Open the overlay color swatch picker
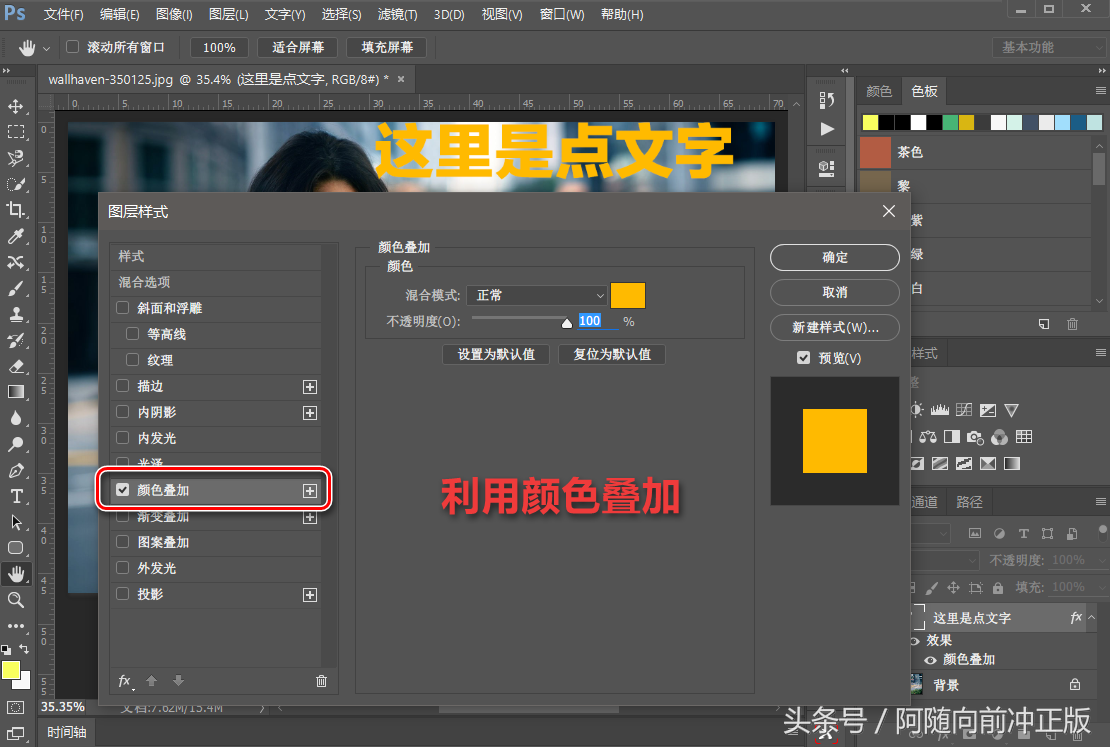 (x=628, y=295)
